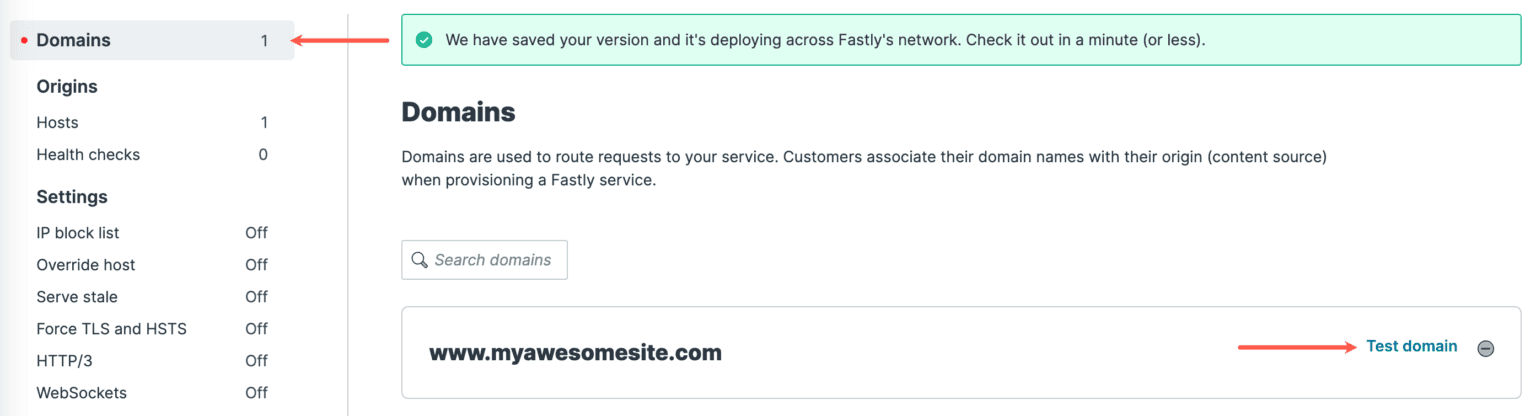Click the green success checkmark icon
Screen dimensions: 1536x416
424,41
